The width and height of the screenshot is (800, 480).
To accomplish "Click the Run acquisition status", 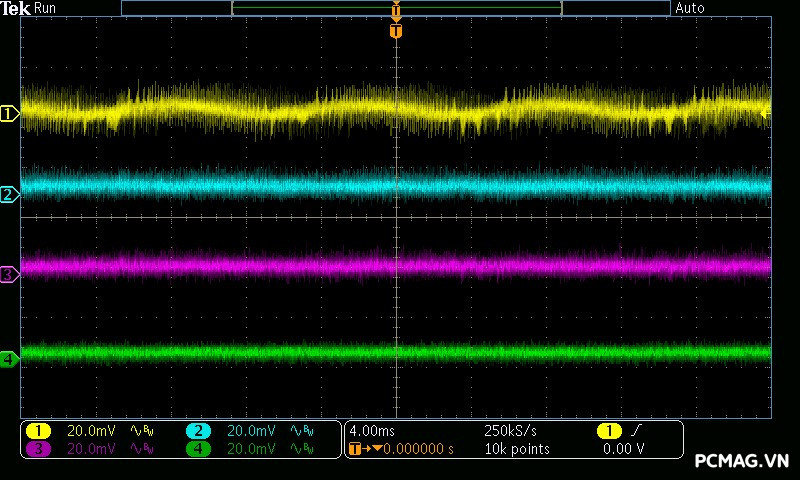I will (45, 8).
